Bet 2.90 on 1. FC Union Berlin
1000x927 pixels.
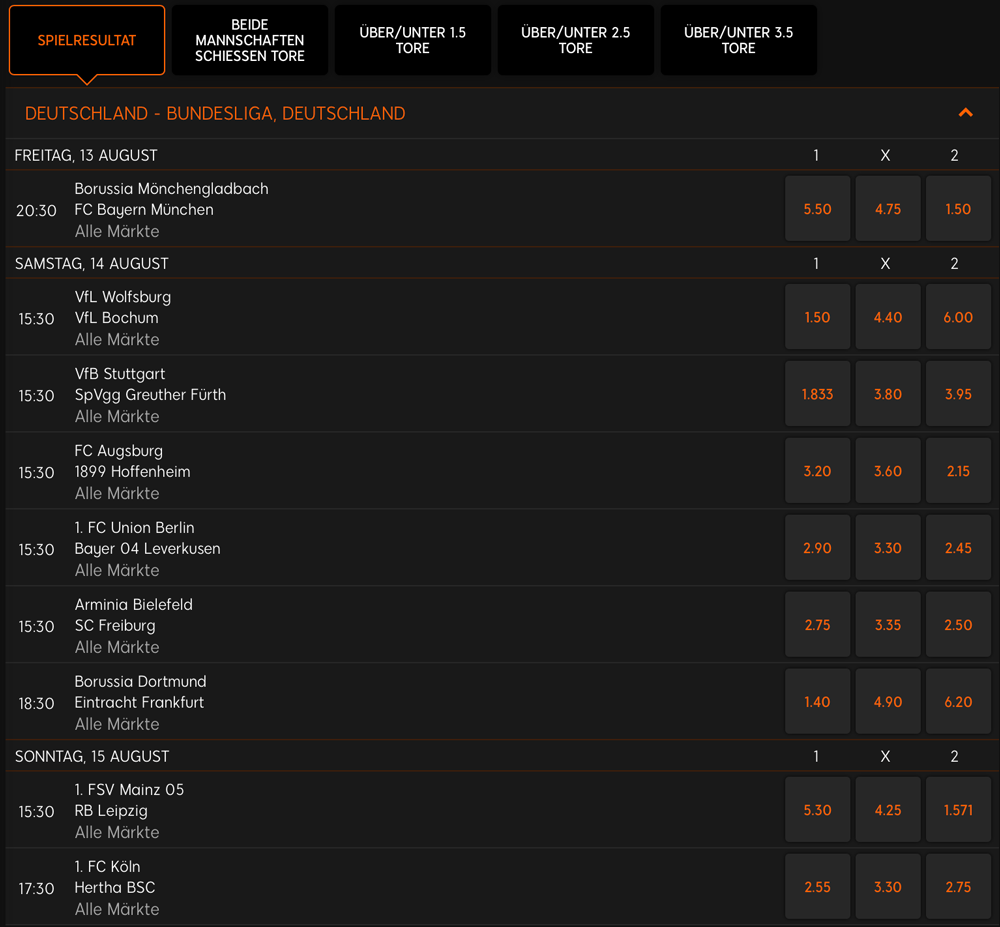coord(818,548)
